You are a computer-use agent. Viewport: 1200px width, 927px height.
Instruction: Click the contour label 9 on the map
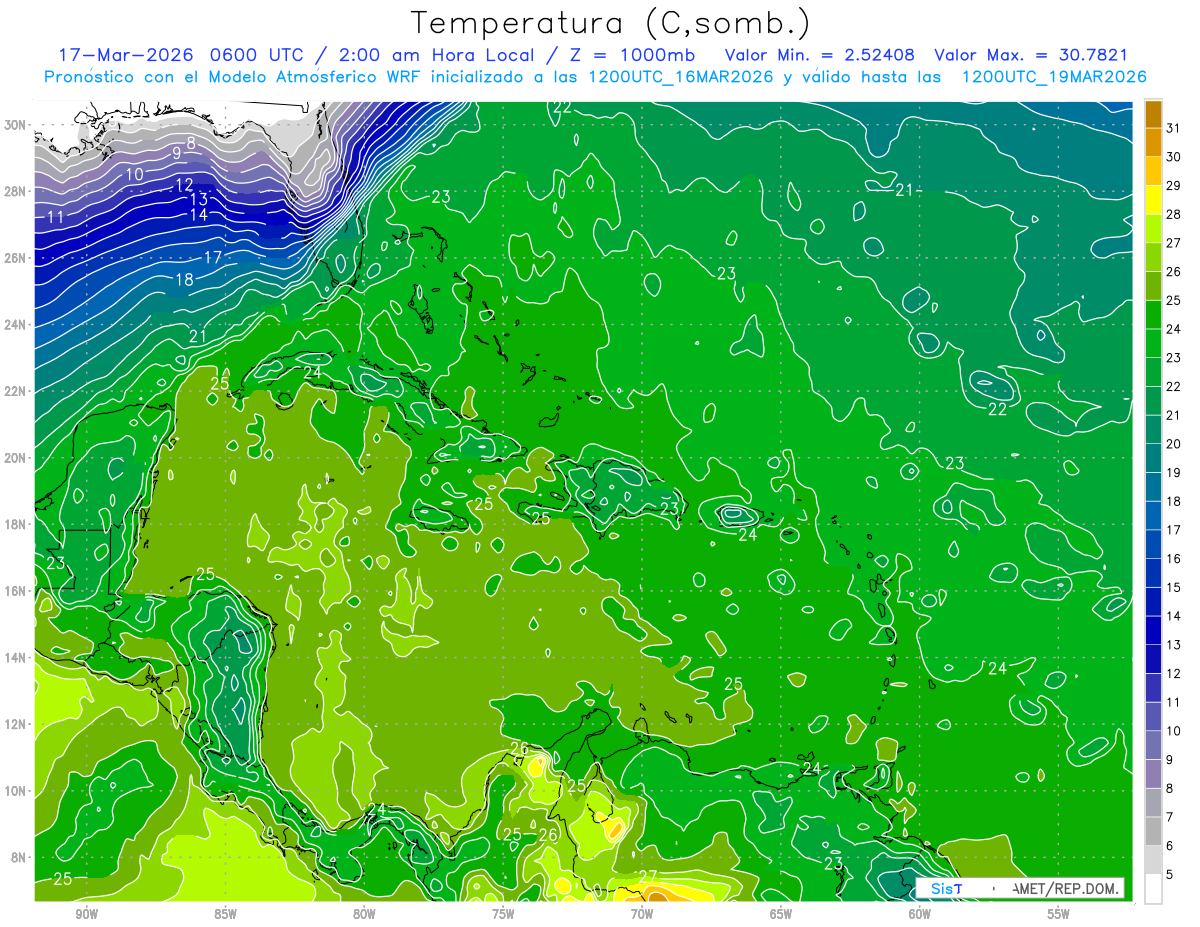(176, 153)
